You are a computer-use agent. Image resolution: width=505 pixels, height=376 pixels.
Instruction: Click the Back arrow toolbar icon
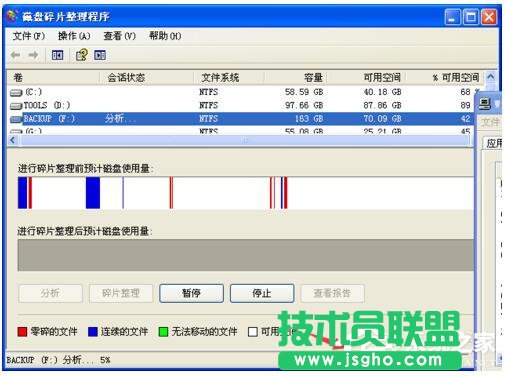coord(15,55)
